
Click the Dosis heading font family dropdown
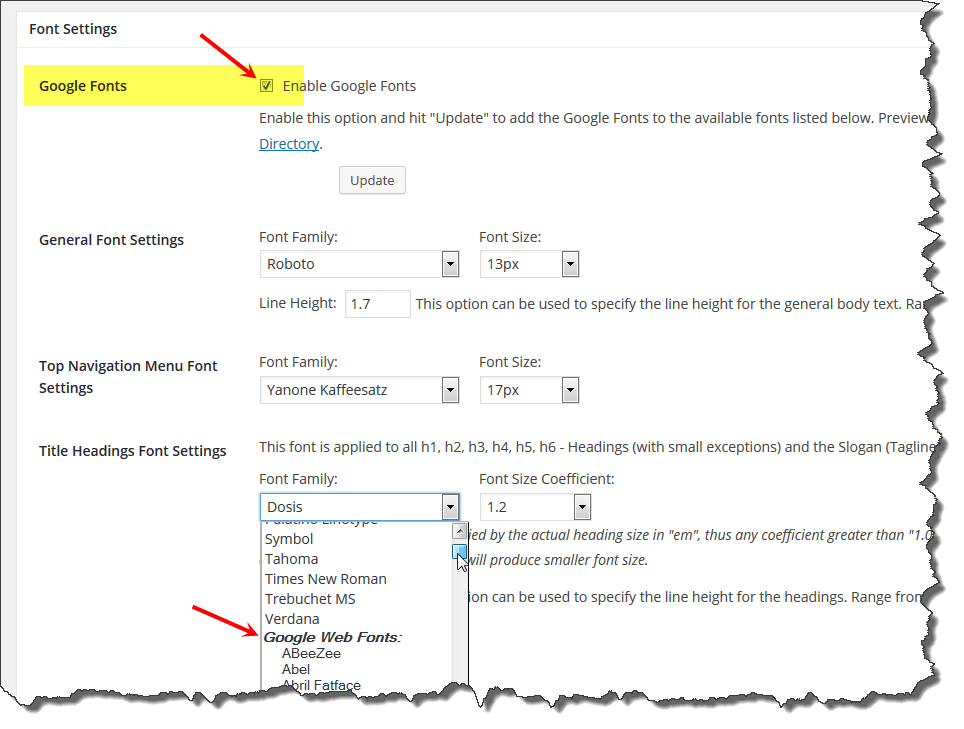point(359,507)
